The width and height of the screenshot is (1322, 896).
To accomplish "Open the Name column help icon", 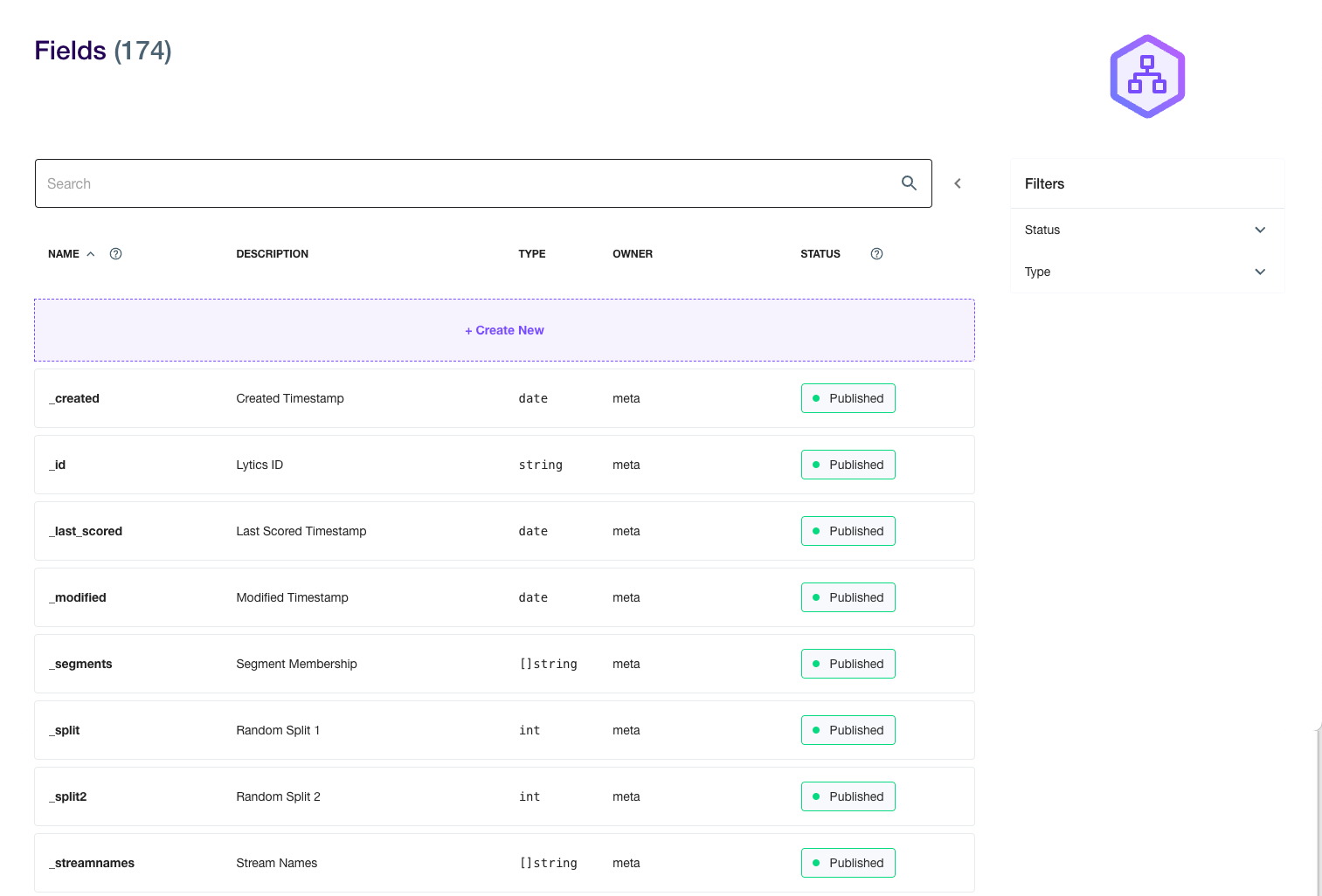I will pos(115,254).
